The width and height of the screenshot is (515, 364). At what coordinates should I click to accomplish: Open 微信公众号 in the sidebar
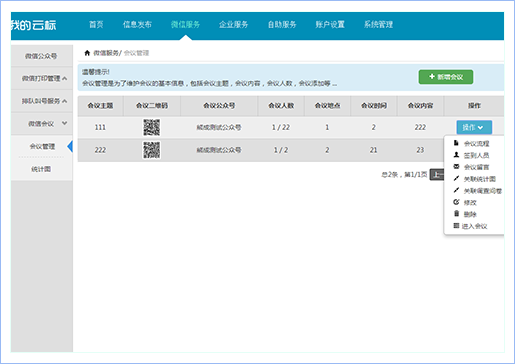[x=41, y=56]
